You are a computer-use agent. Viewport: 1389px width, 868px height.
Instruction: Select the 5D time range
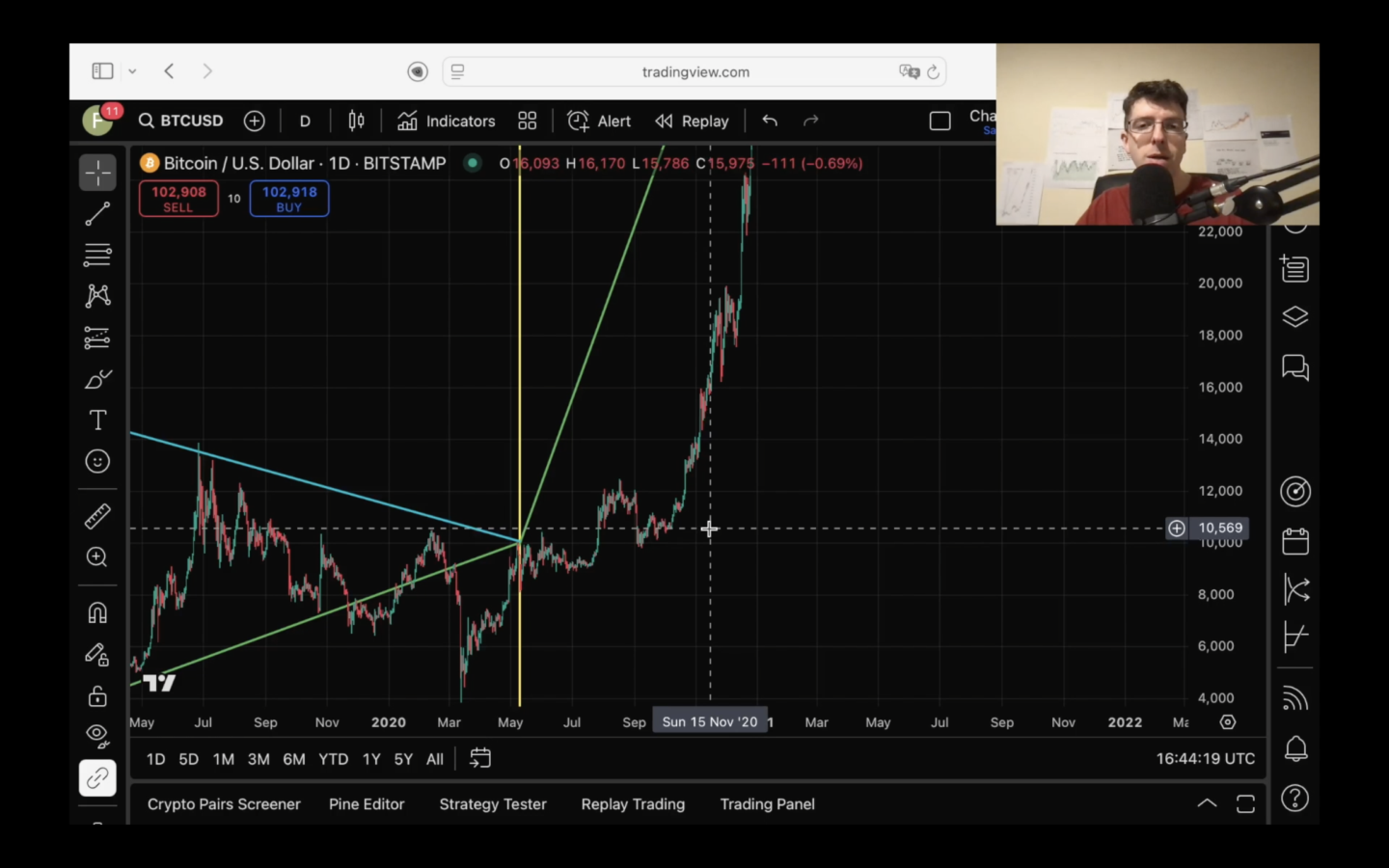click(x=189, y=759)
